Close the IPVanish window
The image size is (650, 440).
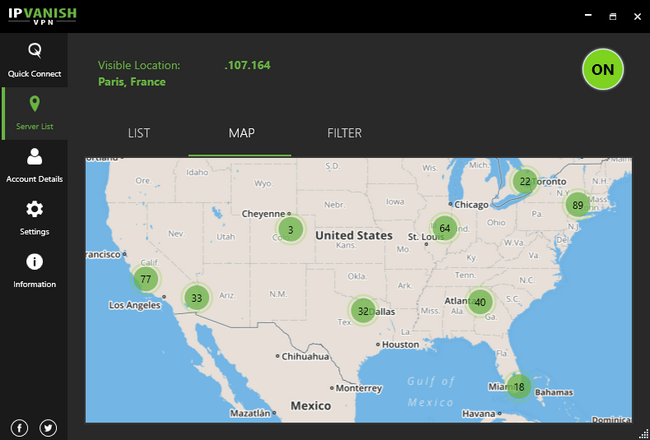(x=638, y=16)
